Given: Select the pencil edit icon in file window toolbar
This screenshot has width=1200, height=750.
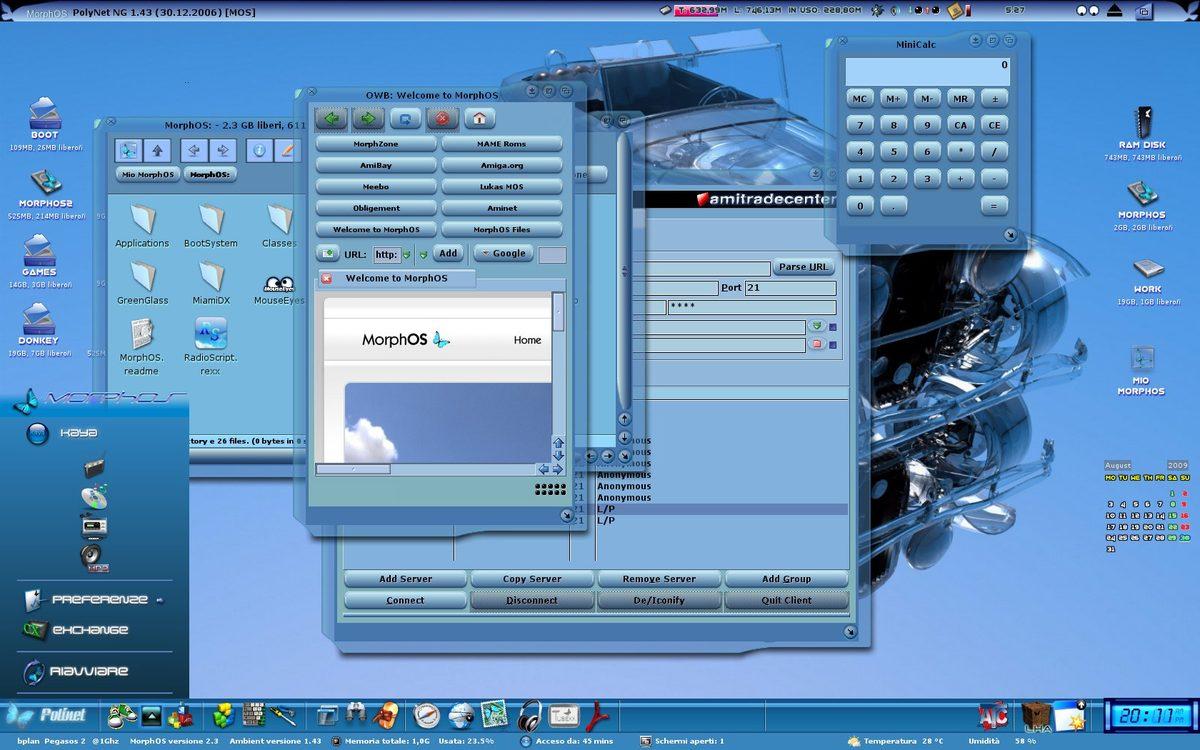Looking at the screenshot, I should click(x=289, y=150).
